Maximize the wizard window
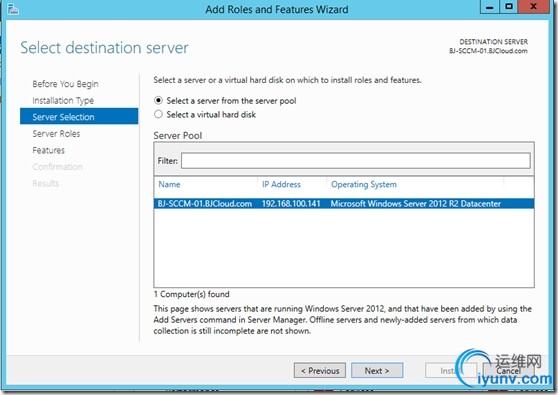Image resolution: width=558 pixels, height=395 pixels. (x=509, y=7)
